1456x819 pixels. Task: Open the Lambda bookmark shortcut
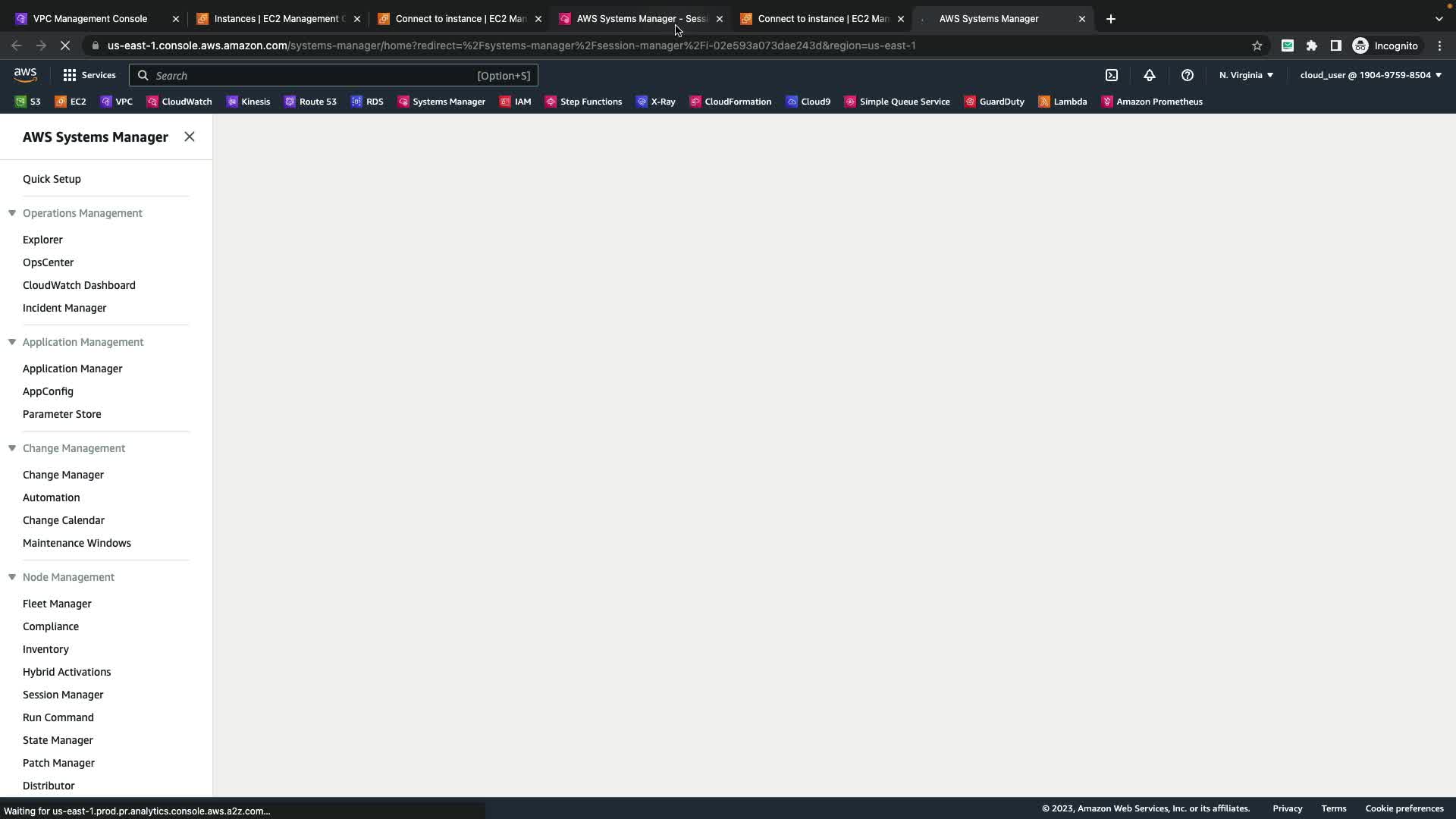(1062, 102)
